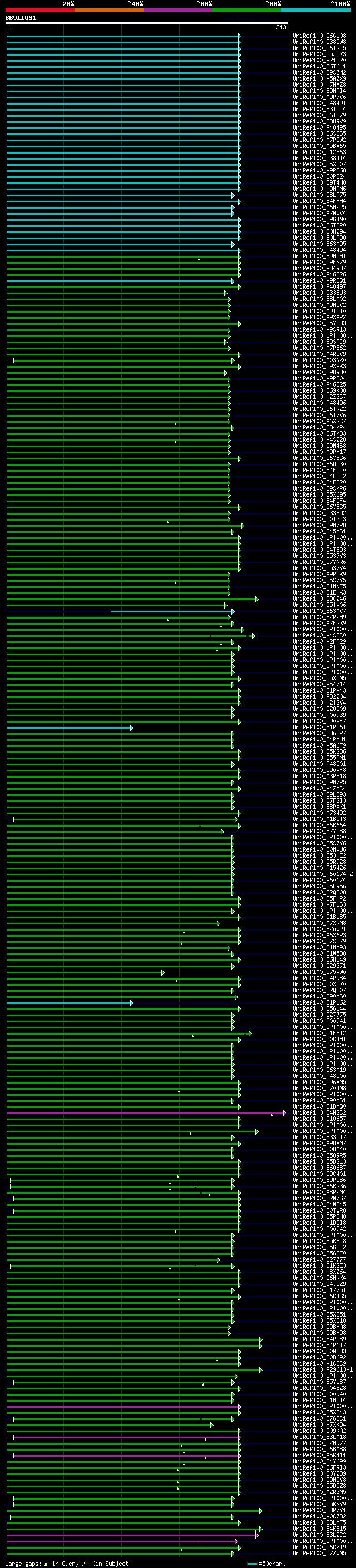Select hit label UniRef100_P29613-1

click(x=323, y=1370)
